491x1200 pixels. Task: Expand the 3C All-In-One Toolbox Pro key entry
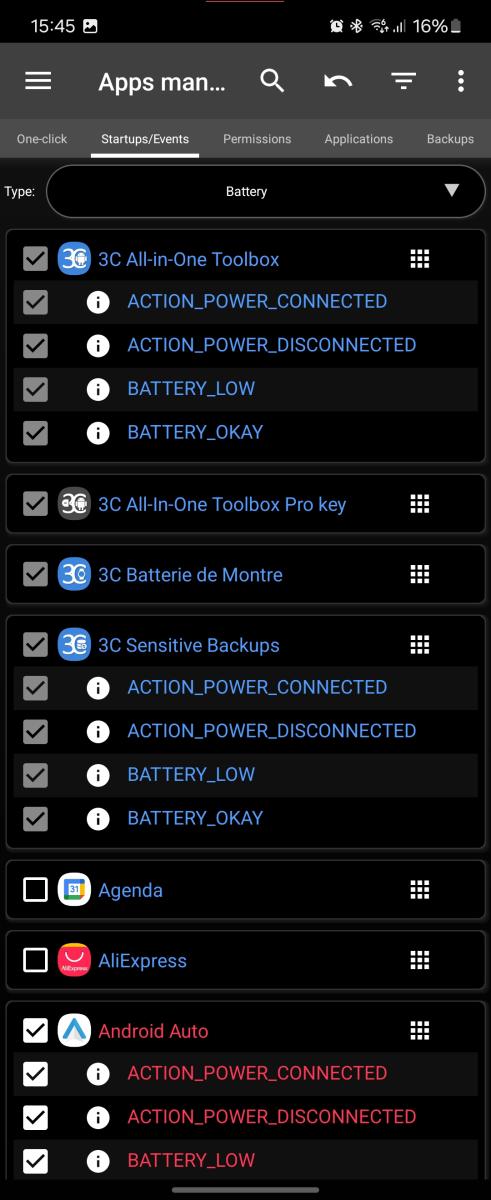[222, 504]
